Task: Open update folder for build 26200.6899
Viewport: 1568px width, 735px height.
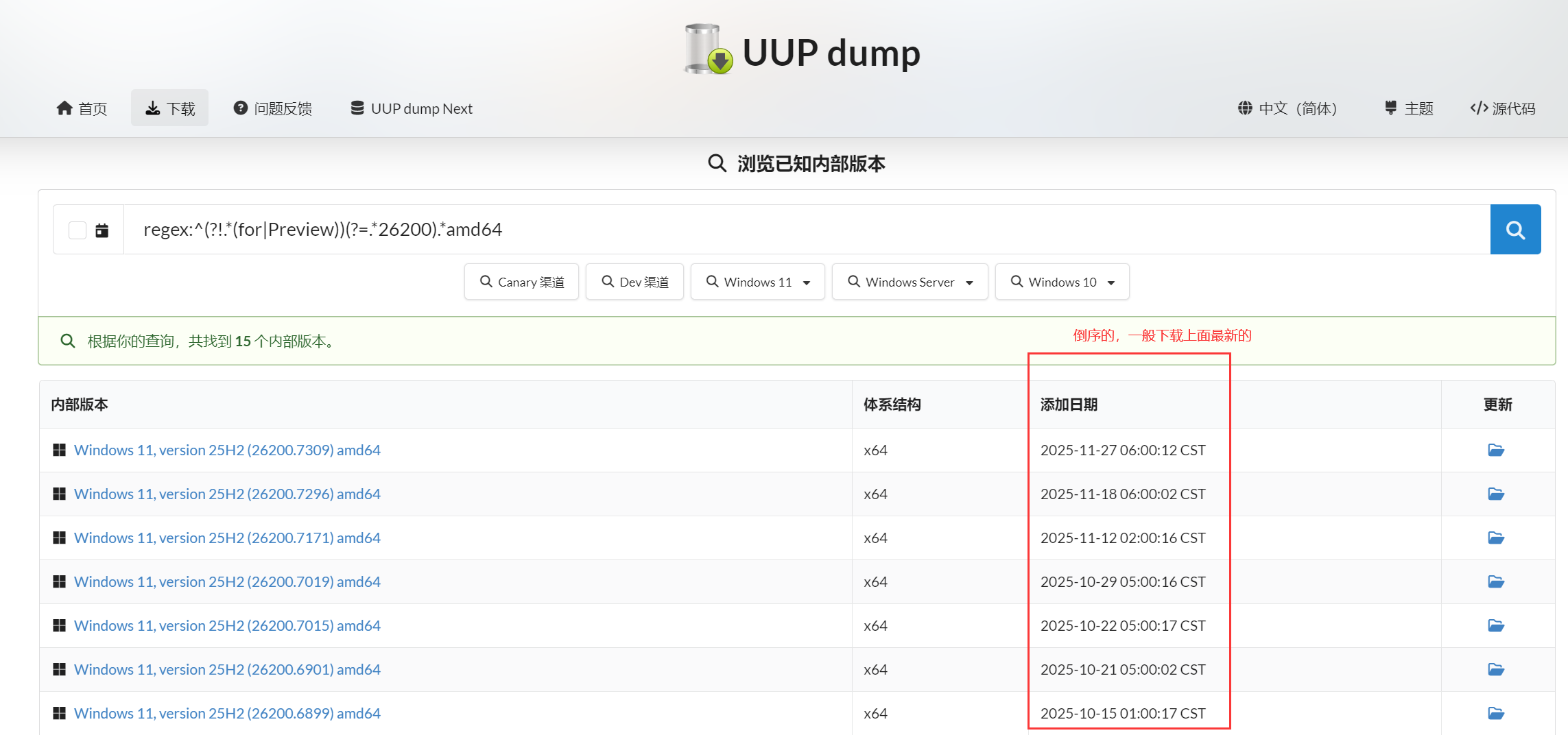Action: click(x=1496, y=714)
